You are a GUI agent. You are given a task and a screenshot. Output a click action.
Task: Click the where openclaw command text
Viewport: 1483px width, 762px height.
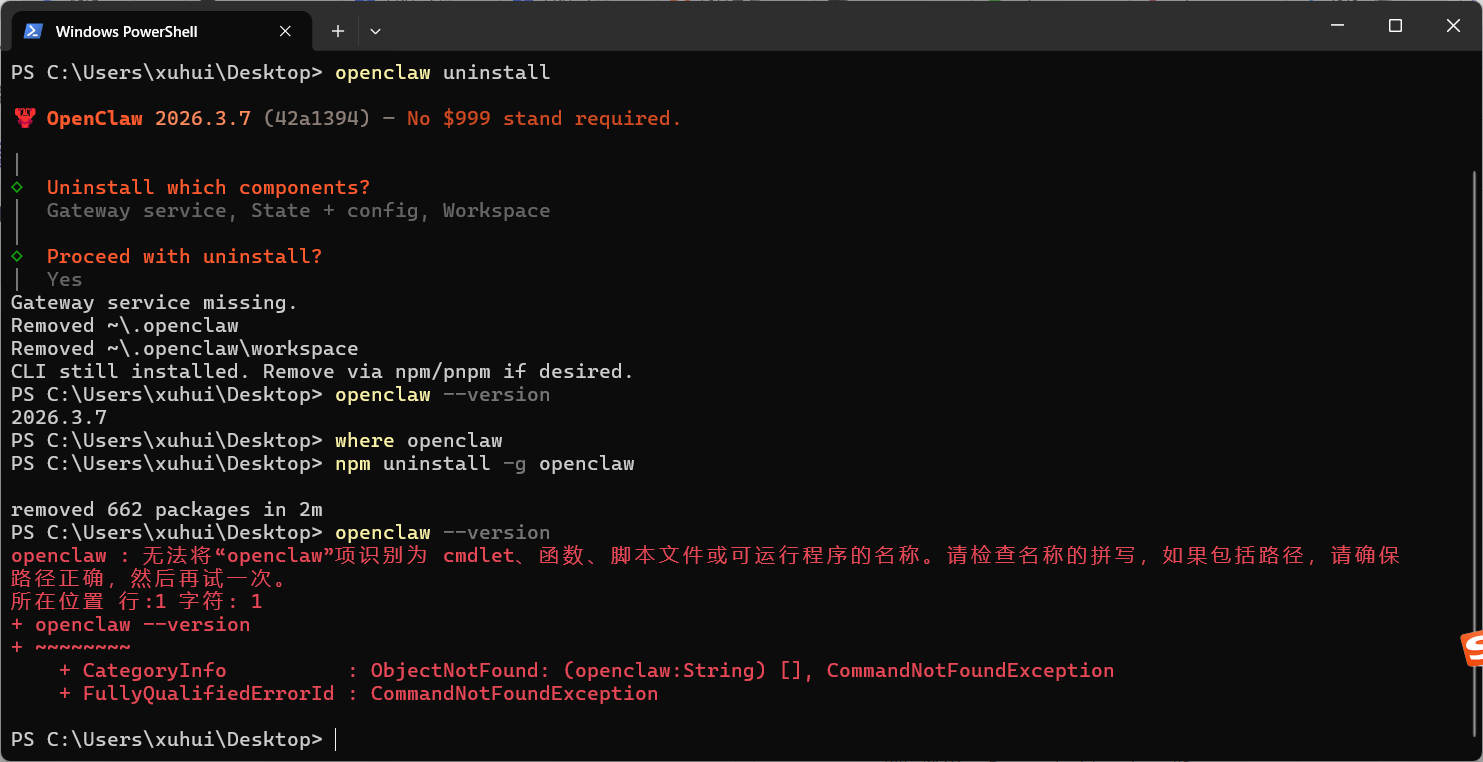tap(418, 441)
